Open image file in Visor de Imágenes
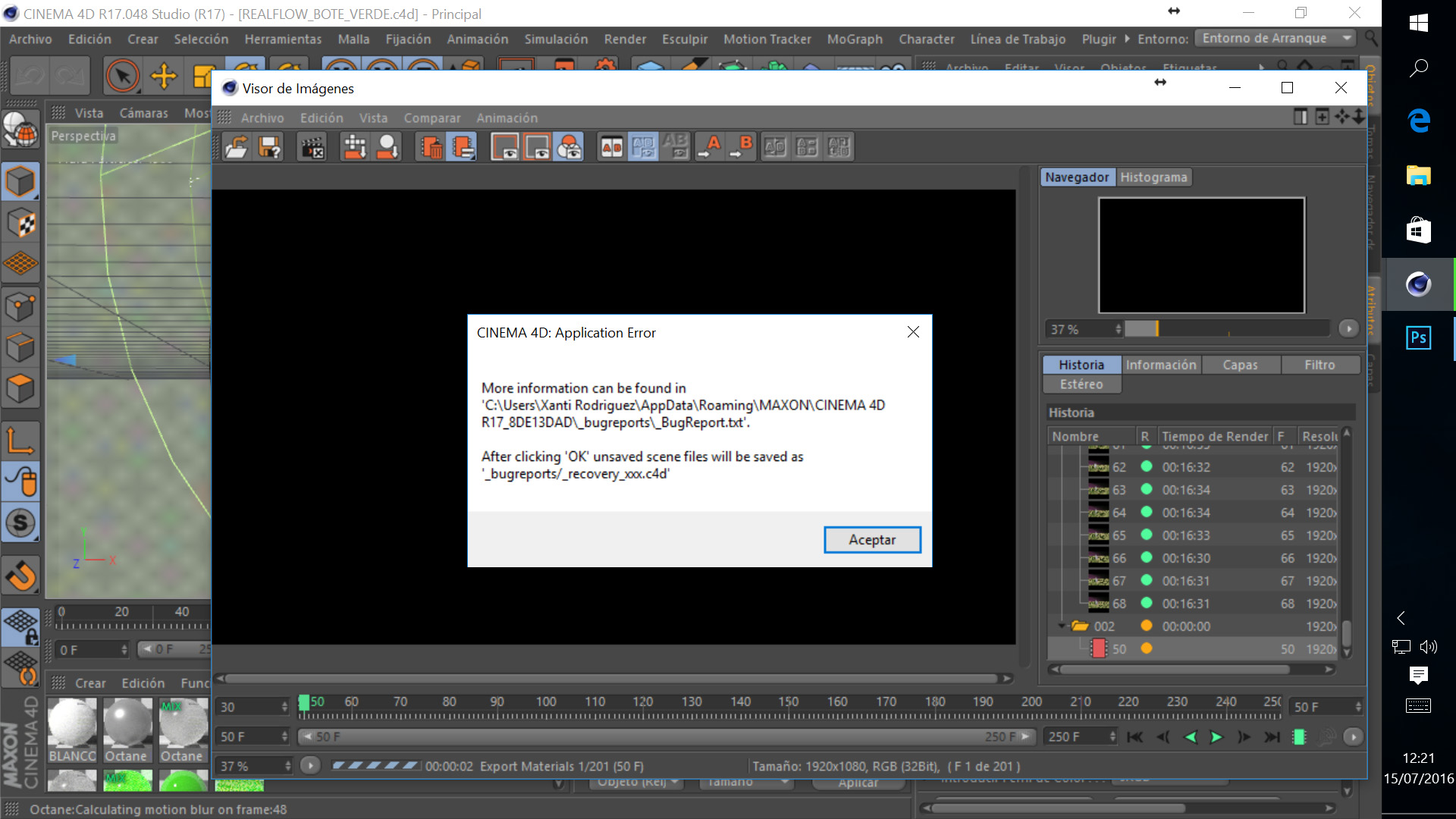1456x819 pixels. 237,147
